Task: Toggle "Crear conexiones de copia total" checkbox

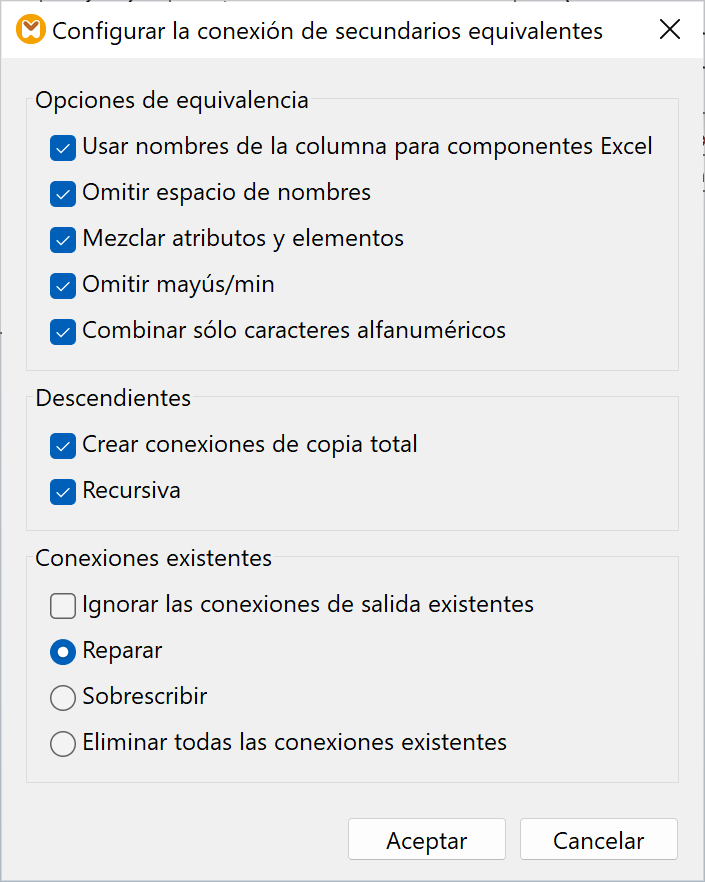Action: point(63,445)
